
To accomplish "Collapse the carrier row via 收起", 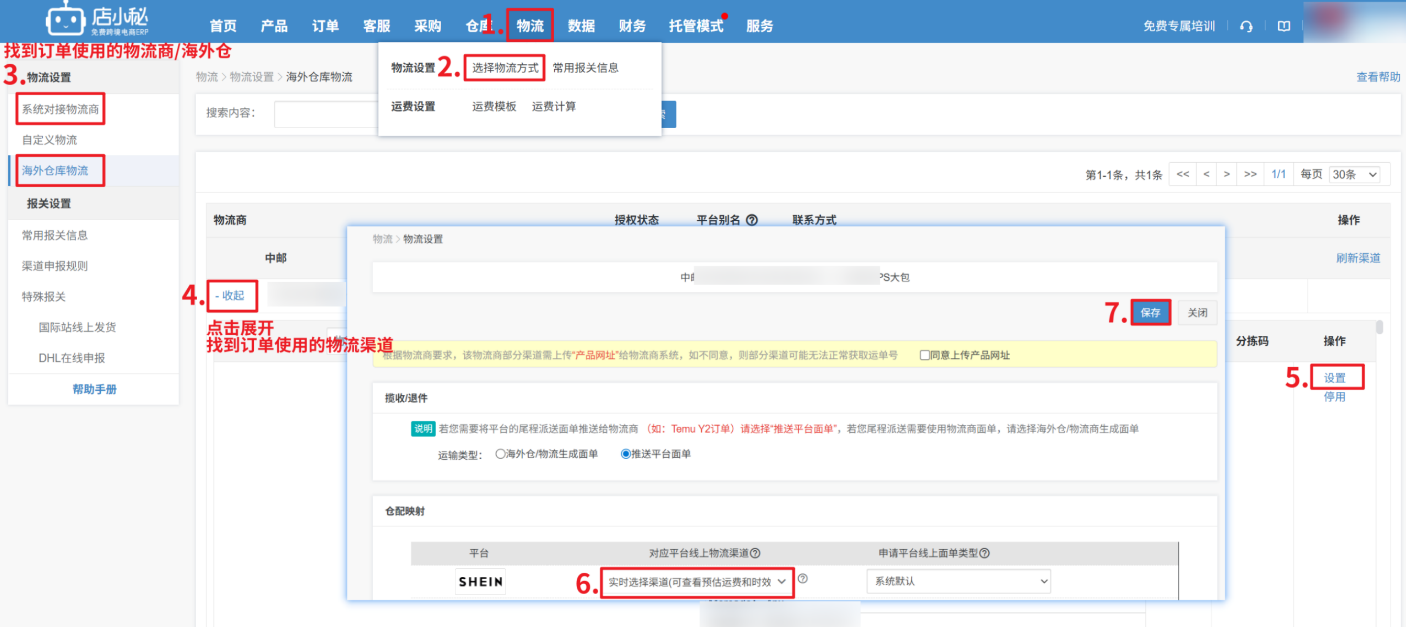I will (230, 295).
